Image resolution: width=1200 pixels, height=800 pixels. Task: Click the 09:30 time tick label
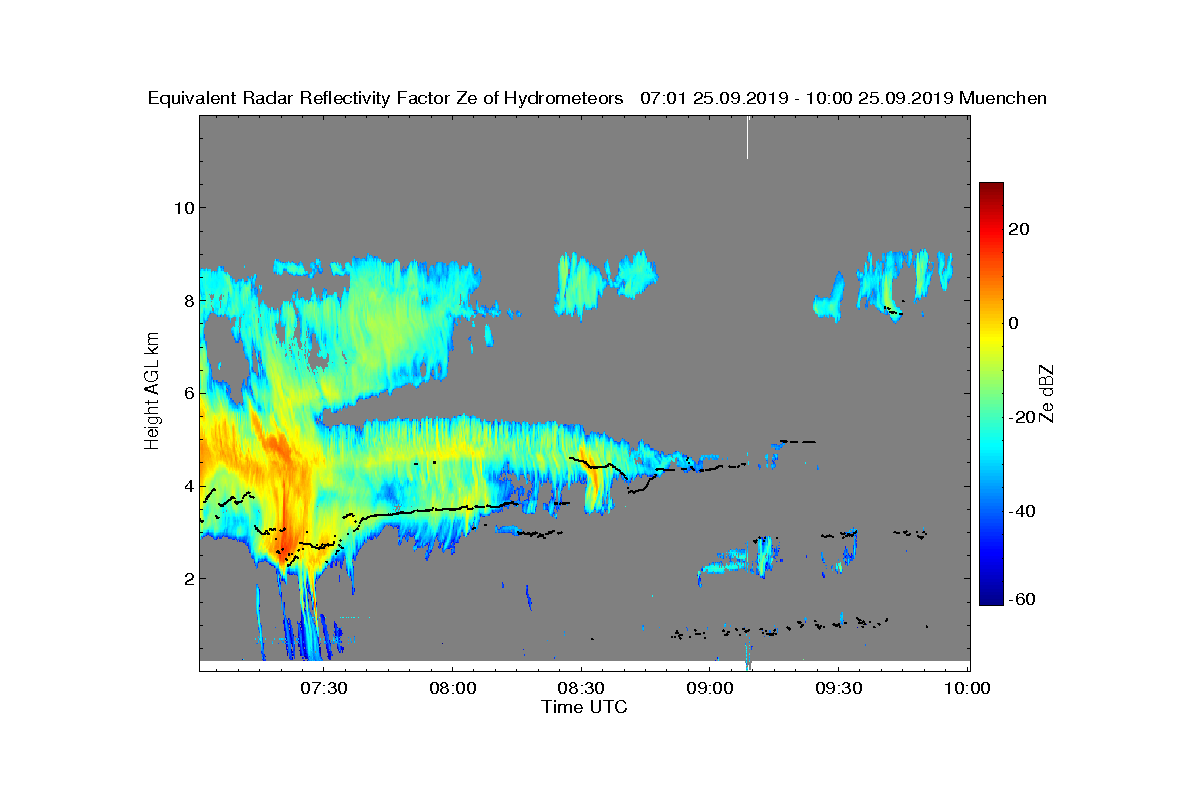point(839,689)
